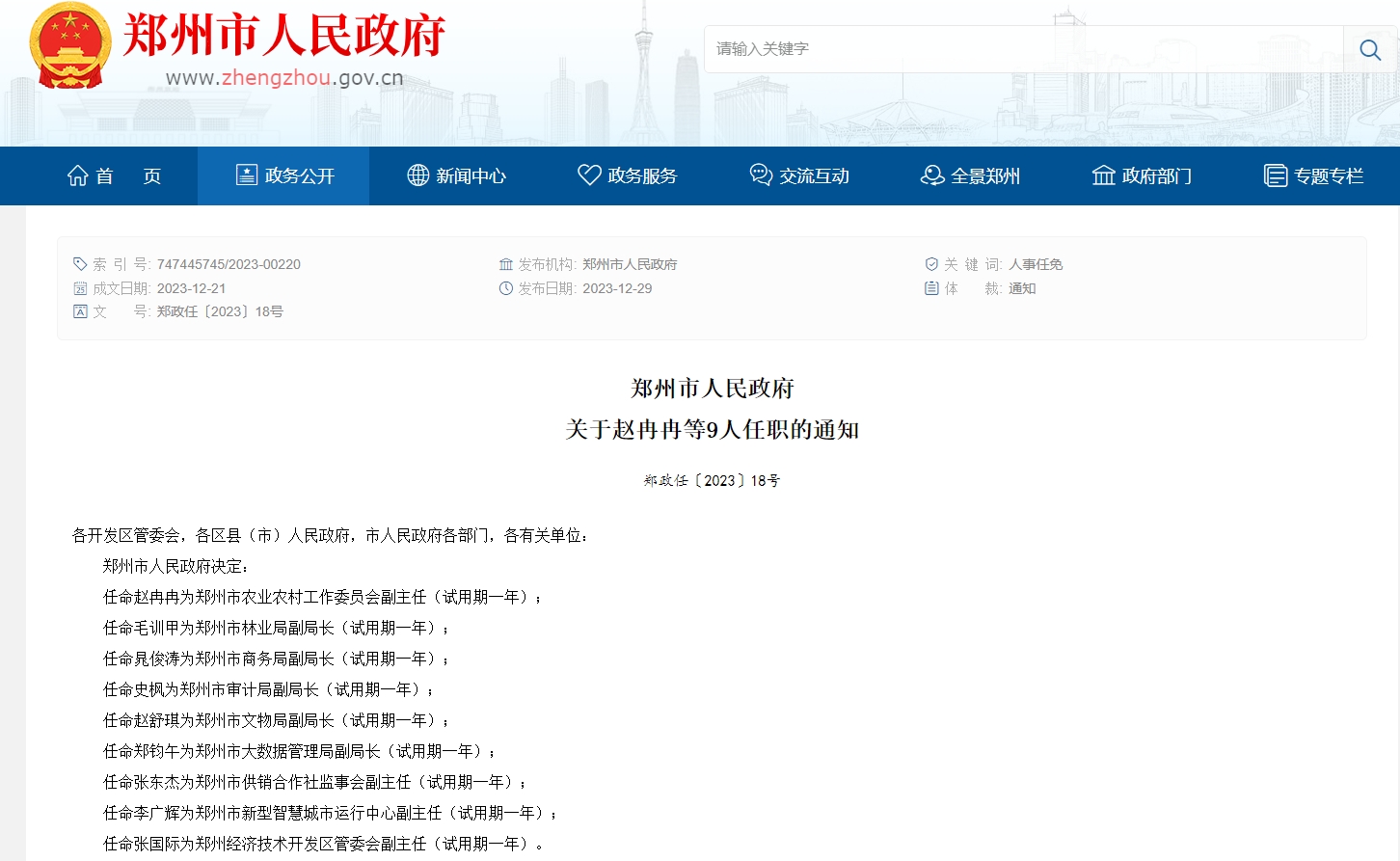Click the 政府部门 building icon

[1104, 175]
